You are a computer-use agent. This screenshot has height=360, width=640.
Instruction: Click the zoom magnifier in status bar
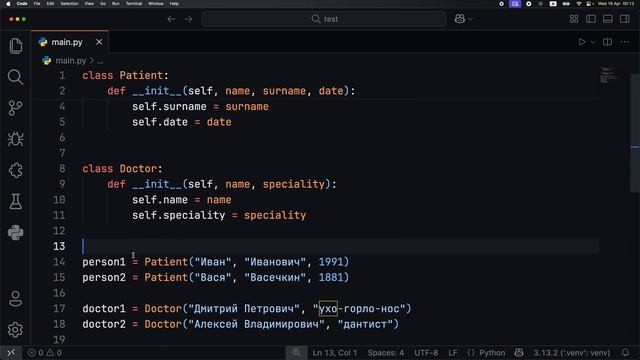(x=296, y=353)
